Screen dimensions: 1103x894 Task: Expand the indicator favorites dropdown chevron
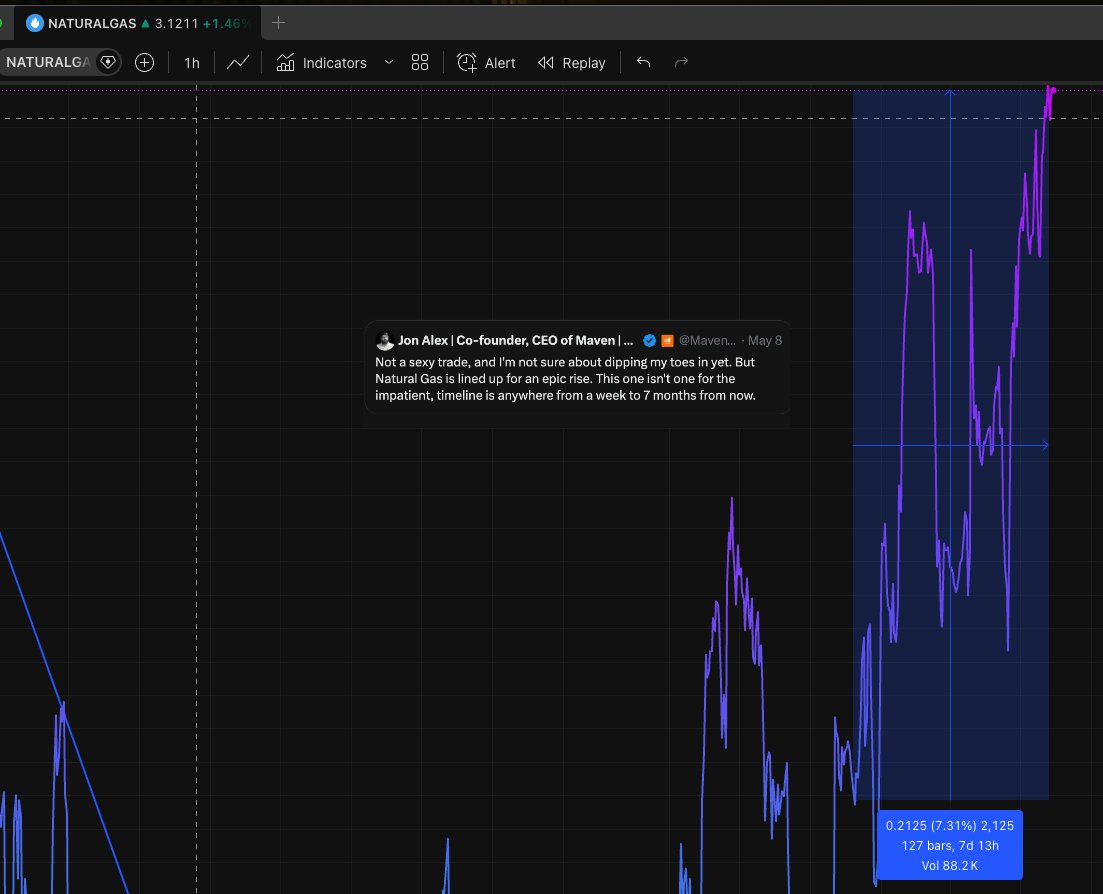[x=388, y=63]
